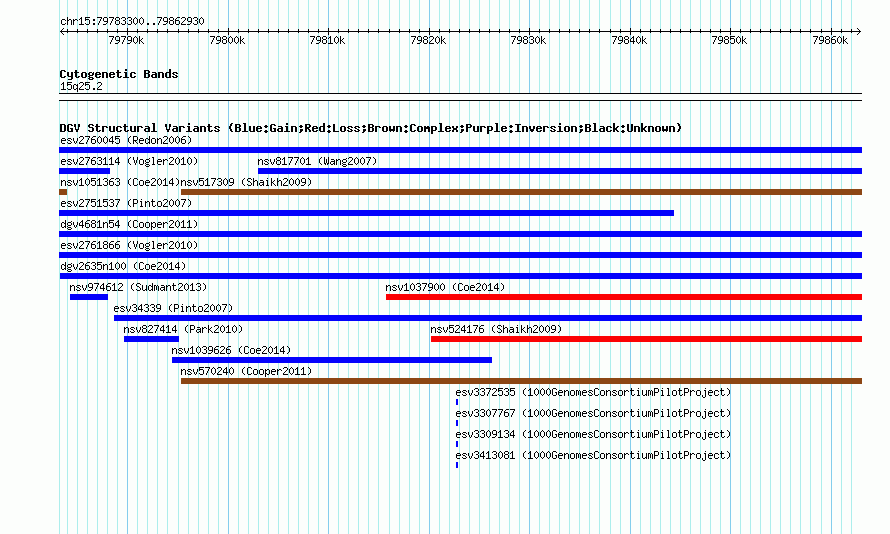Click the DGV Structural Variants track title
This screenshot has height=534, width=890.
(371, 128)
